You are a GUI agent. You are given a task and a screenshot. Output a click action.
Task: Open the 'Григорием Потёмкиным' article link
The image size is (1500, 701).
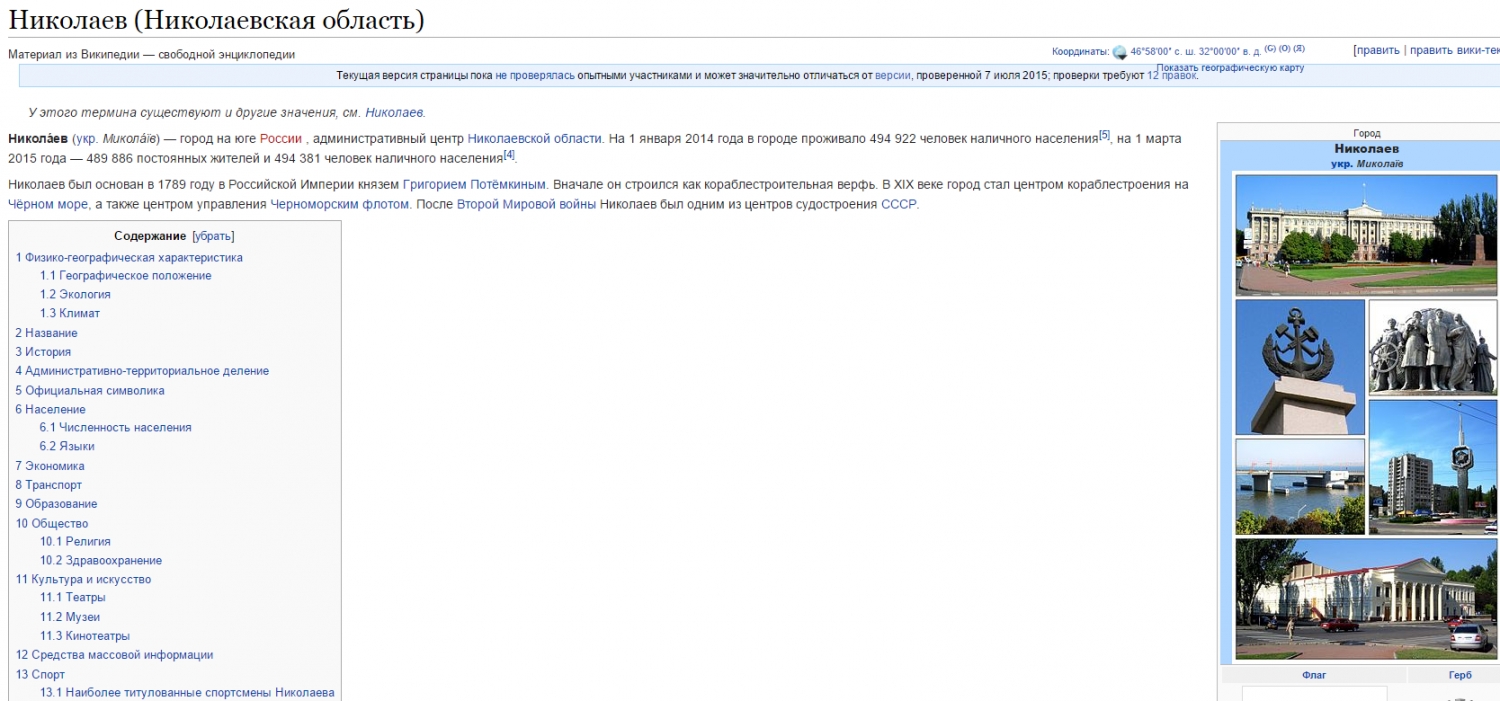(x=474, y=185)
